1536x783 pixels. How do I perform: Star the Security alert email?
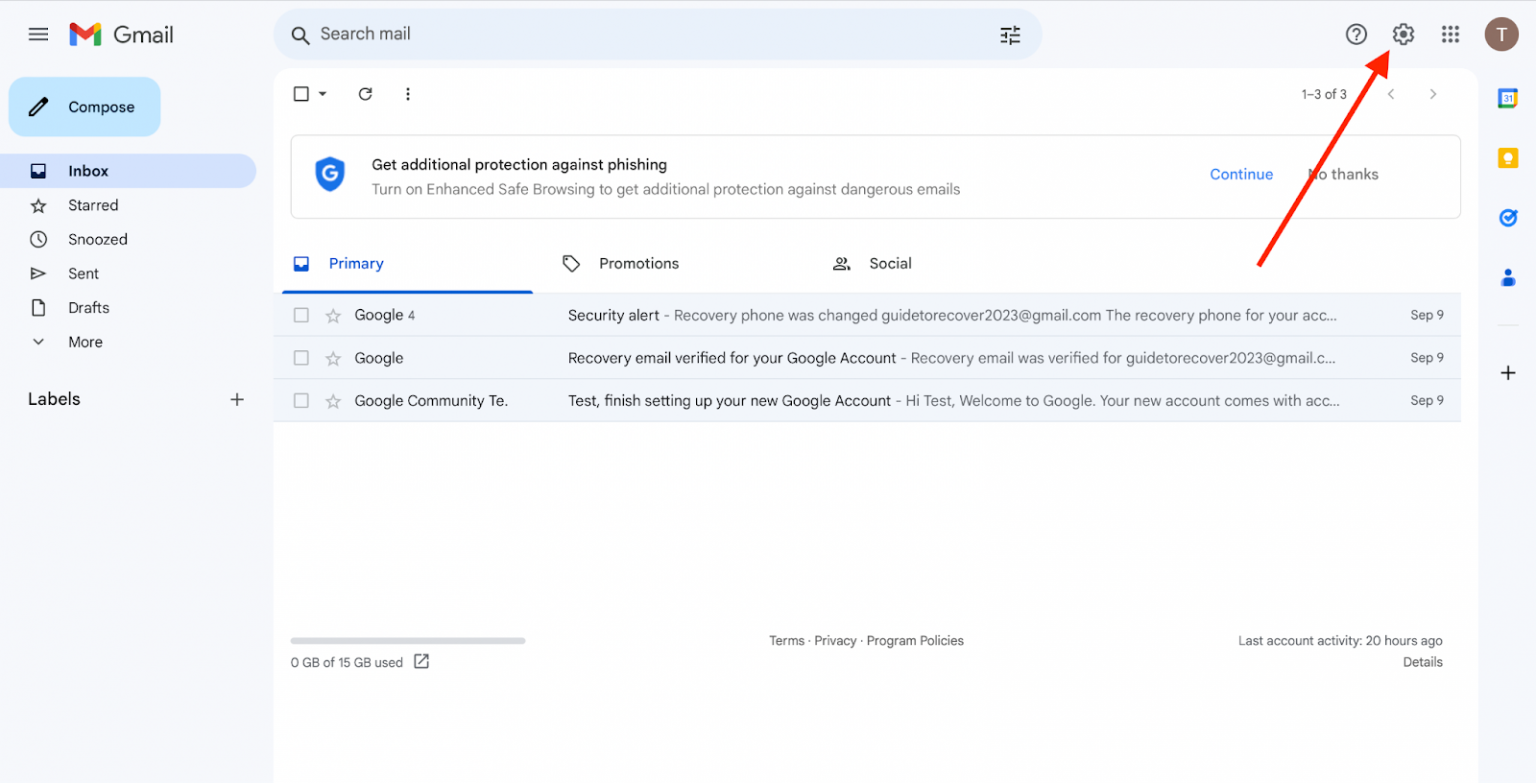[333, 315]
